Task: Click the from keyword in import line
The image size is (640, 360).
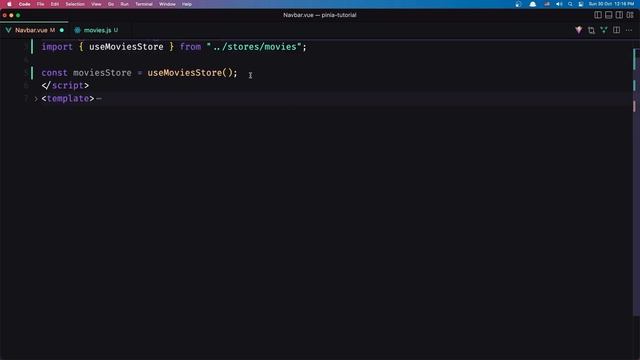Action: 190,47
